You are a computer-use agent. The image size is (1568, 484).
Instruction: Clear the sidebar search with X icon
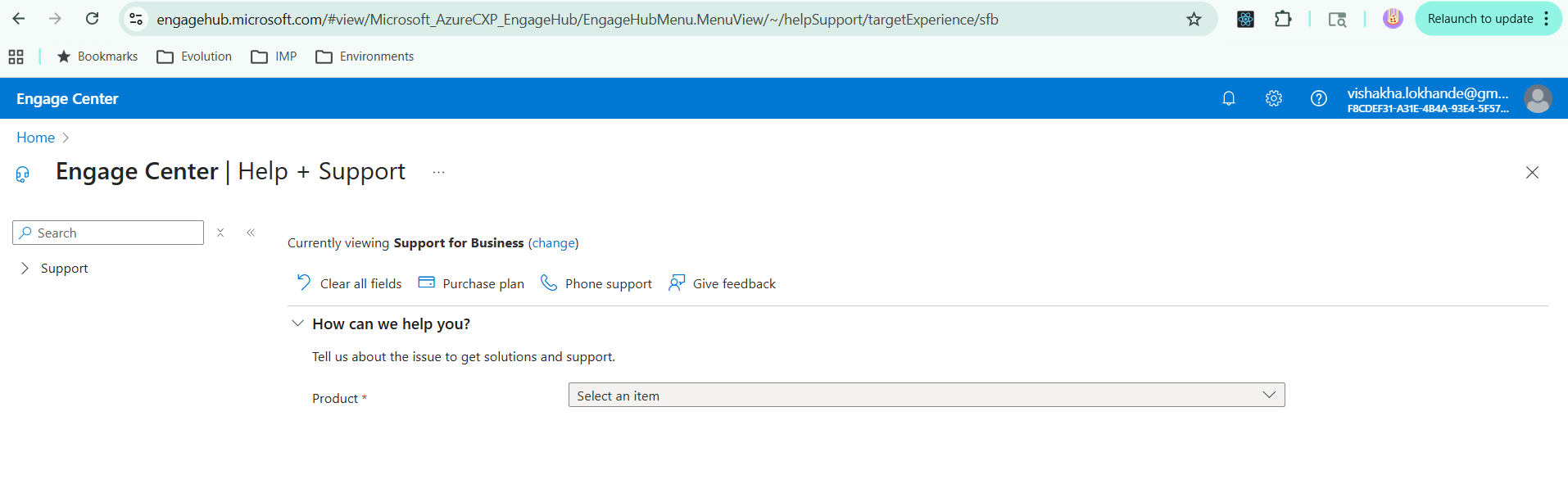pyautogui.click(x=220, y=233)
